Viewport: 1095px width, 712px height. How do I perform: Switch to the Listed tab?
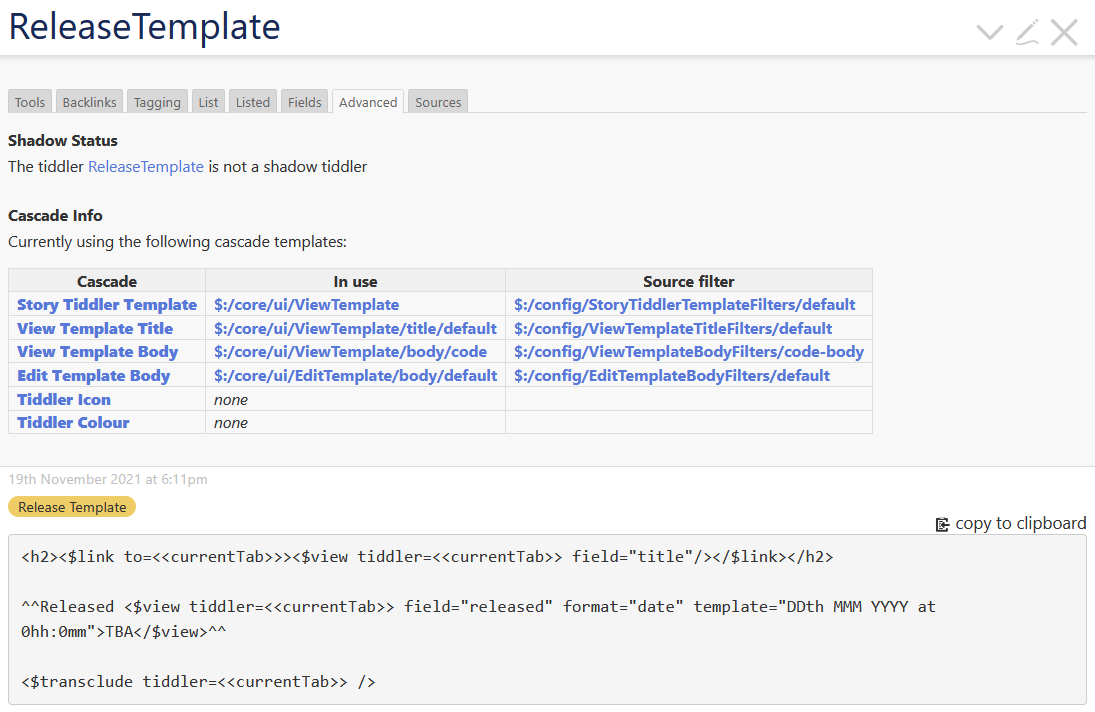pos(253,102)
